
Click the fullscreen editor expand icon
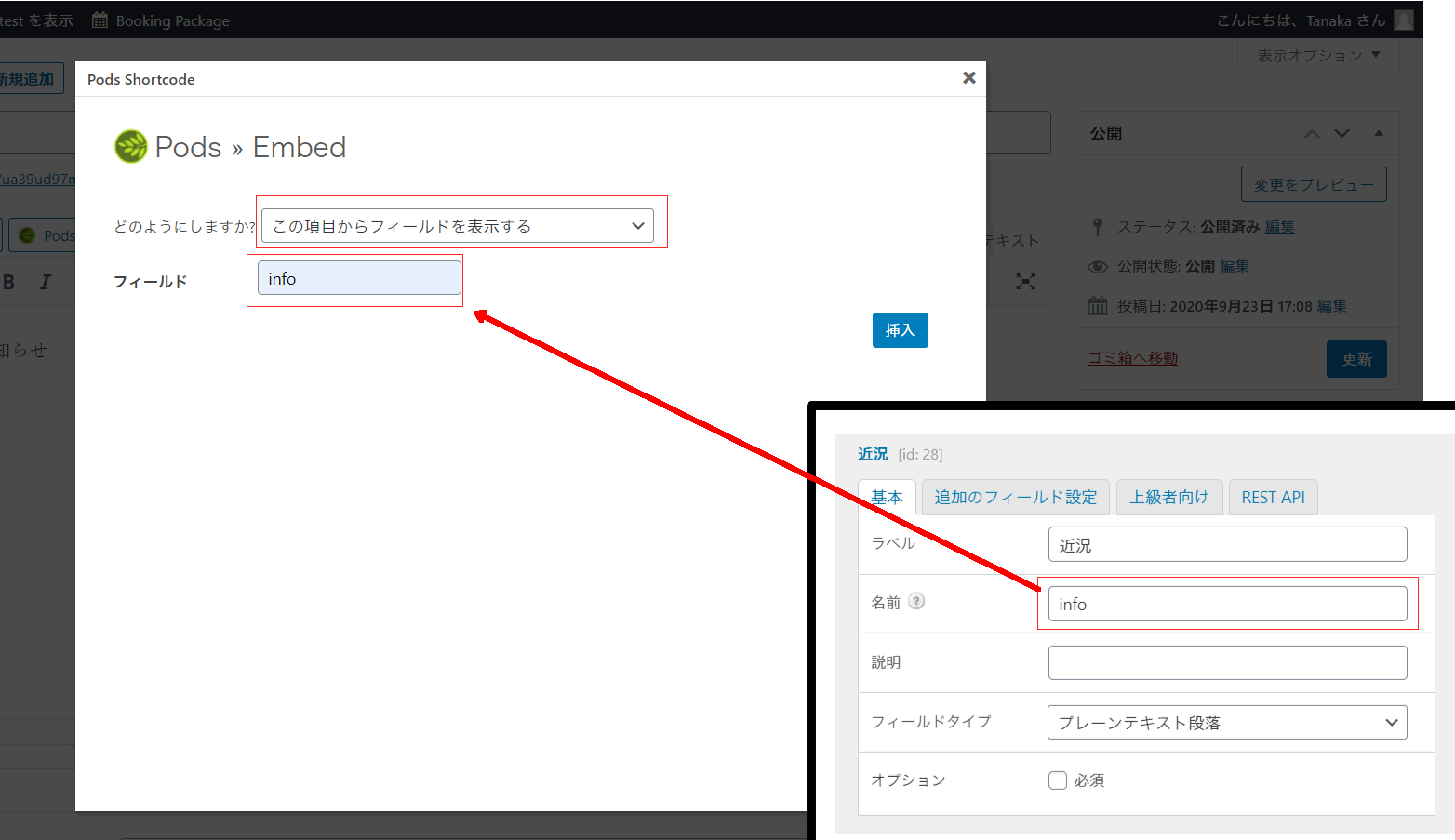pyautogui.click(x=1025, y=282)
